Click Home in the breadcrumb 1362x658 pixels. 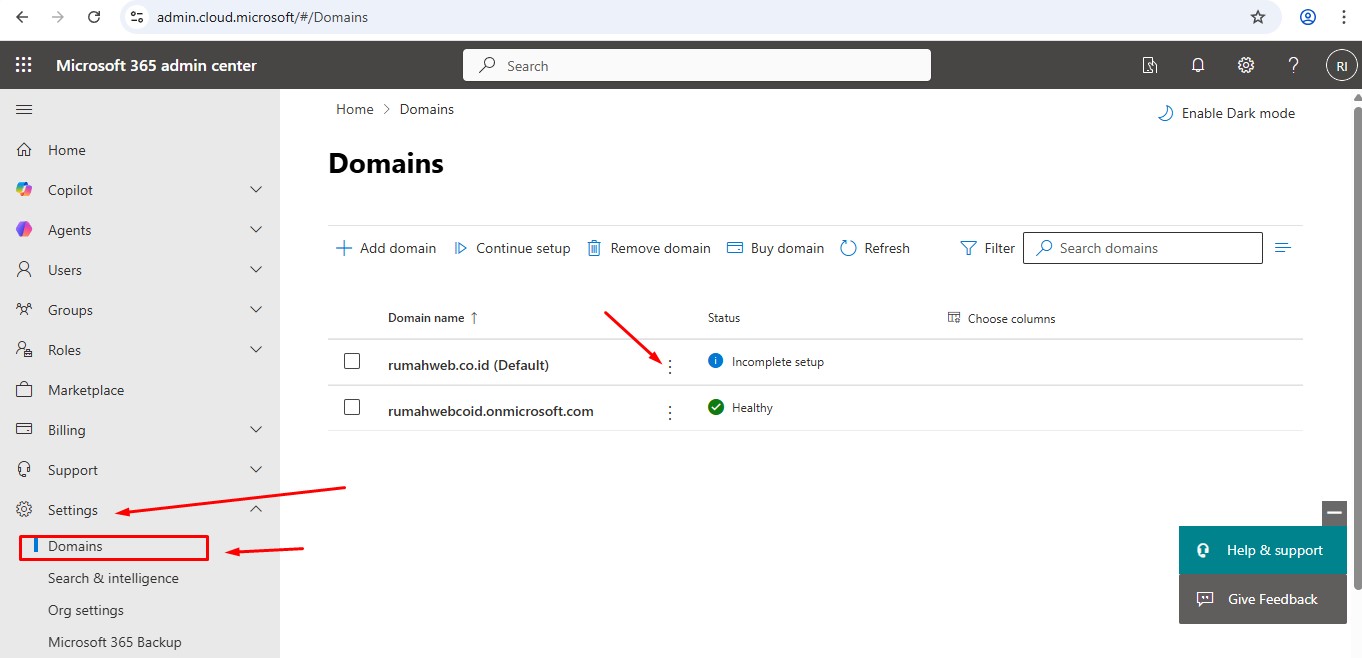[354, 109]
